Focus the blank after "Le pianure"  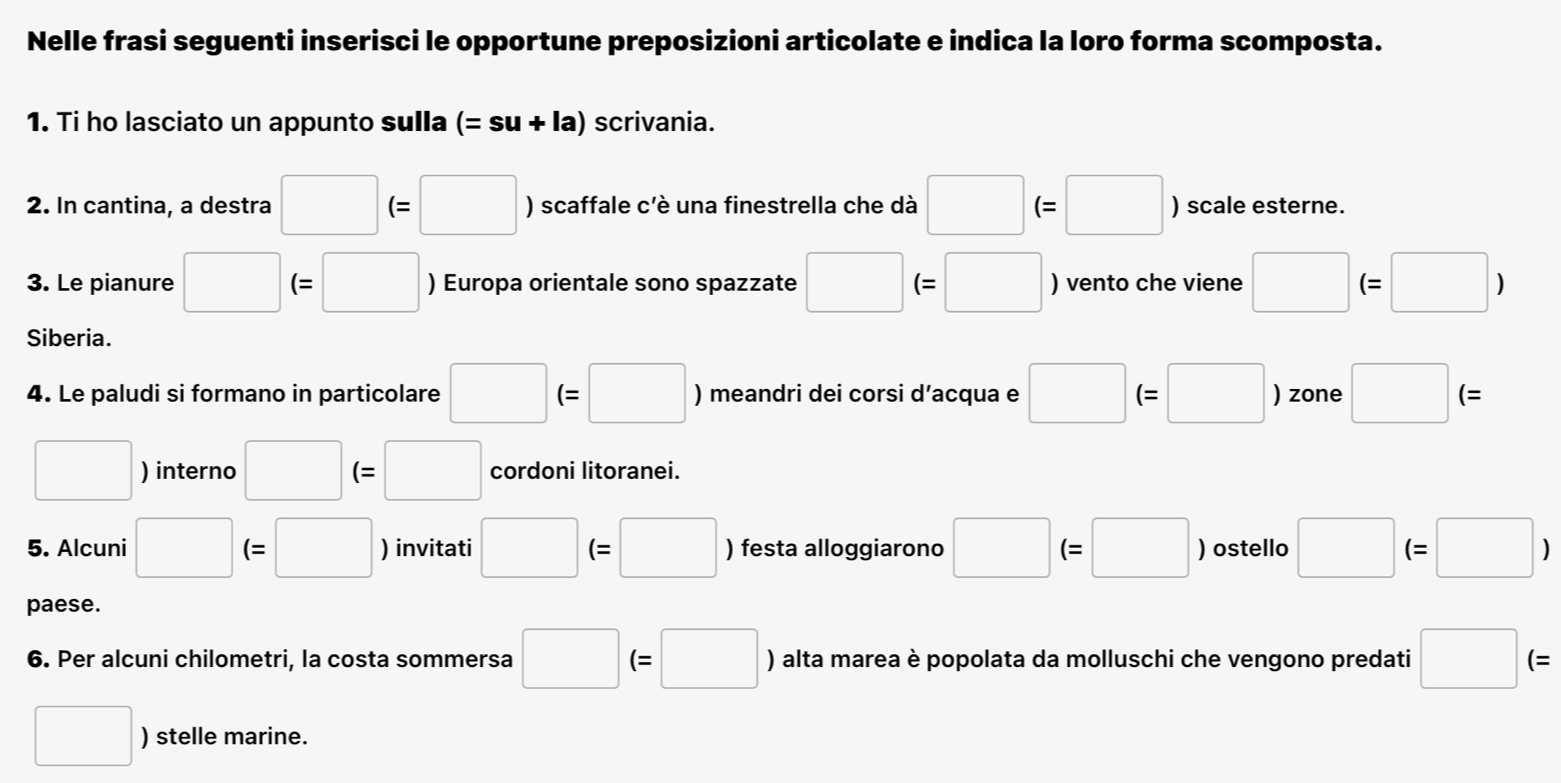232,282
